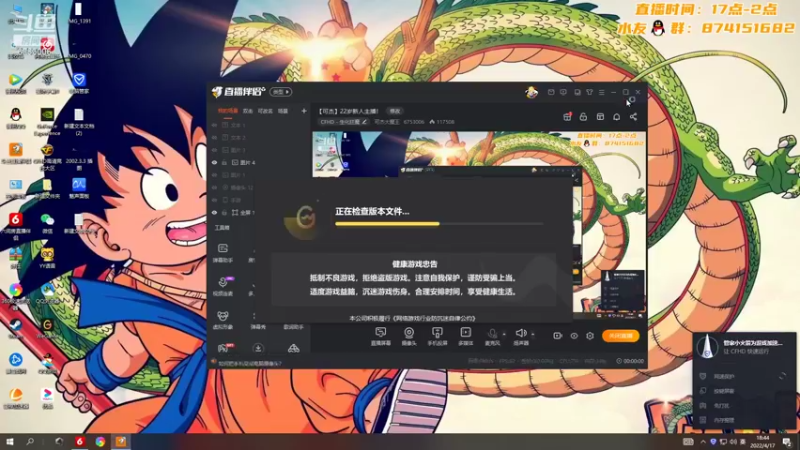Switch to the third scene tab

[x=265, y=111]
